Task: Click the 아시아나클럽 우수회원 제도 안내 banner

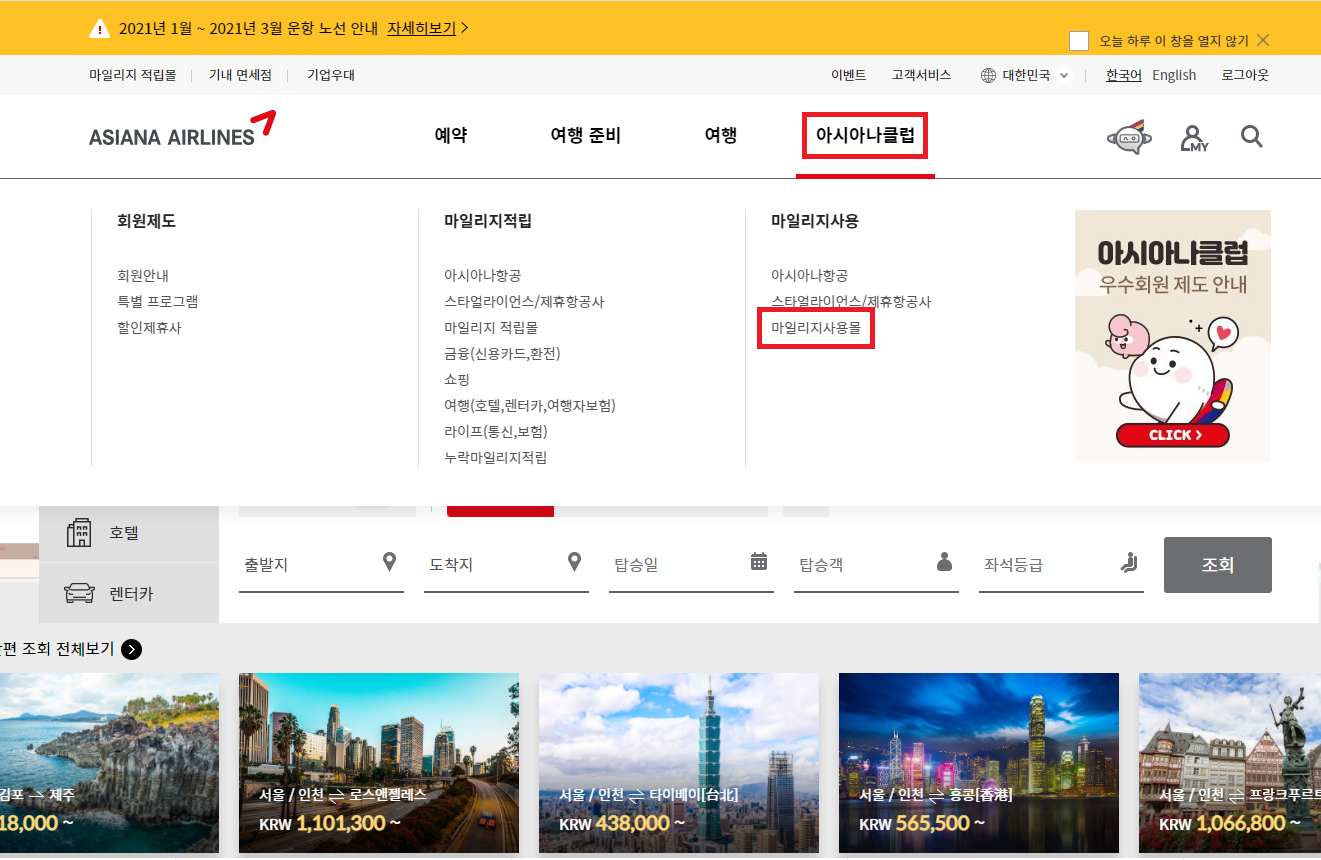Action: coord(1173,336)
